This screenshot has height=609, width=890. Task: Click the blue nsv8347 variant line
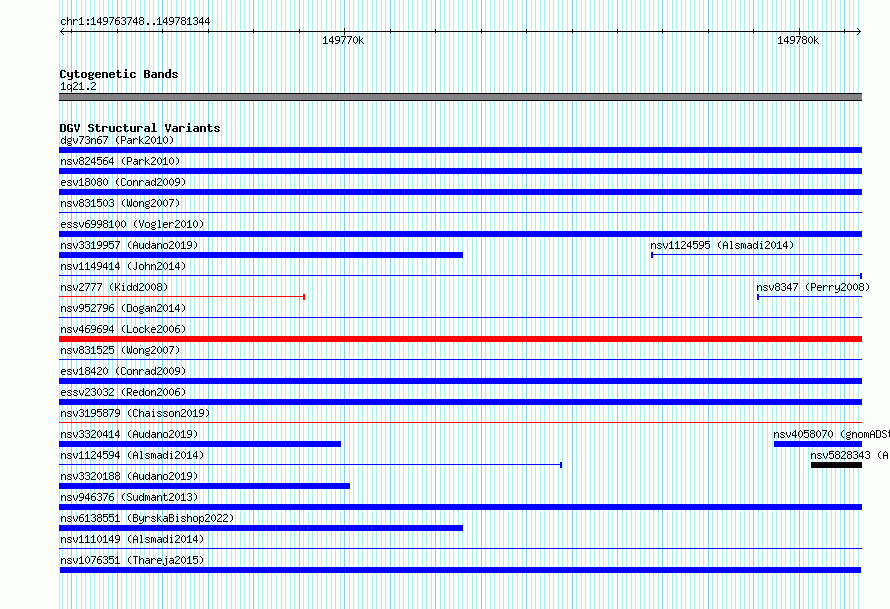[809, 297]
